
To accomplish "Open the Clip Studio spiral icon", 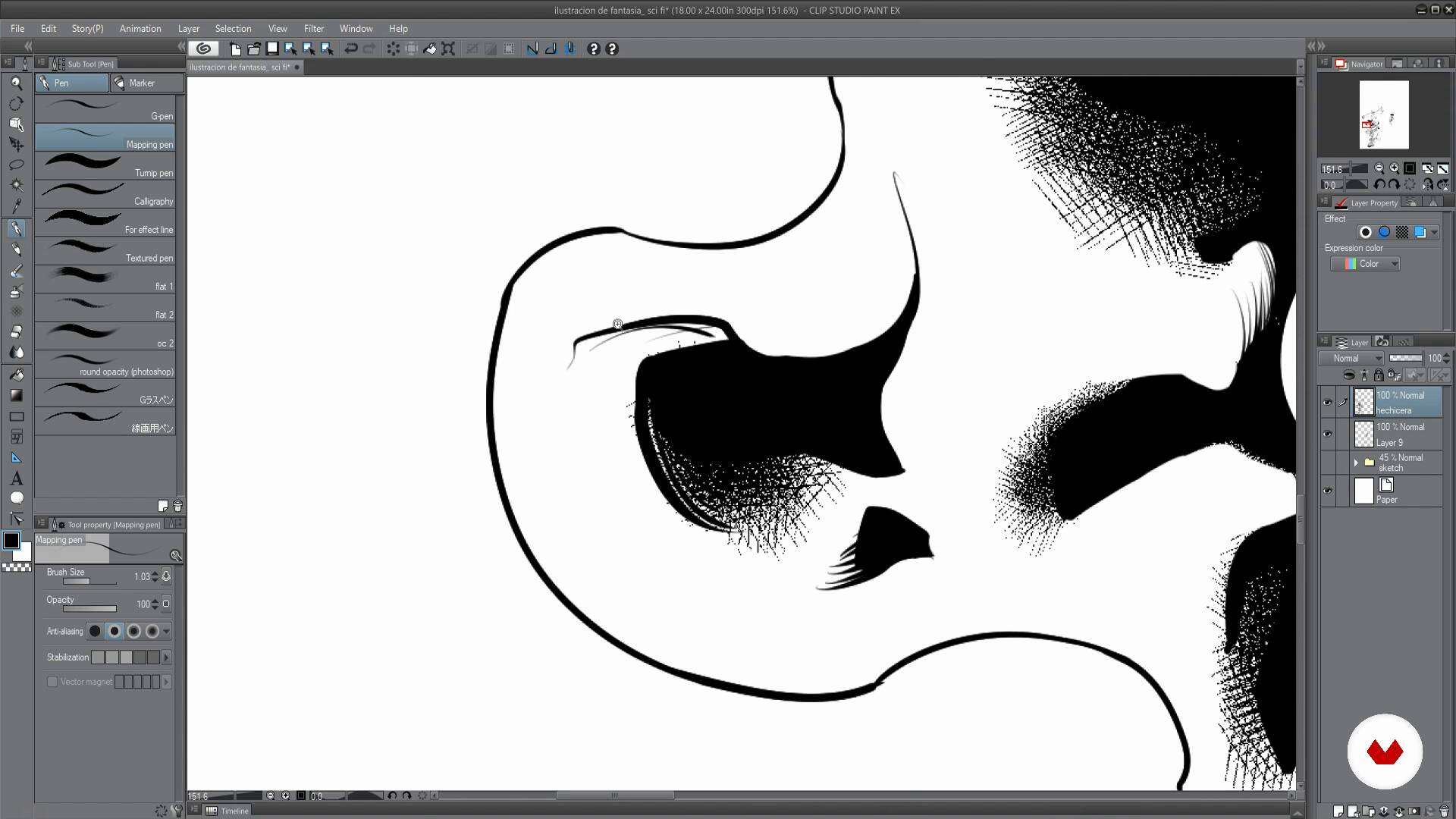I will (203, 49).
